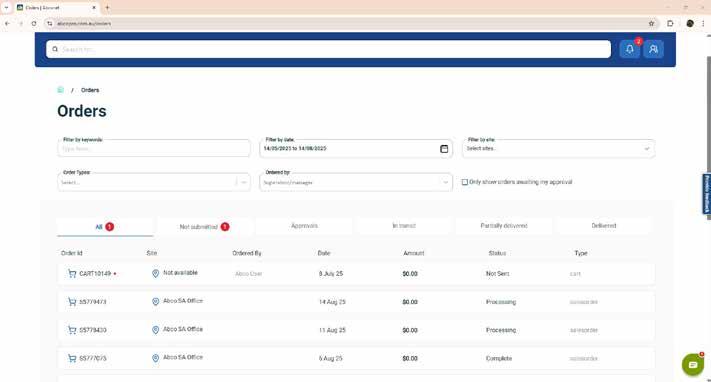The image size is (711, 382).
Task: Click the Ordered By column header
Action: click(x=247, y=253)
